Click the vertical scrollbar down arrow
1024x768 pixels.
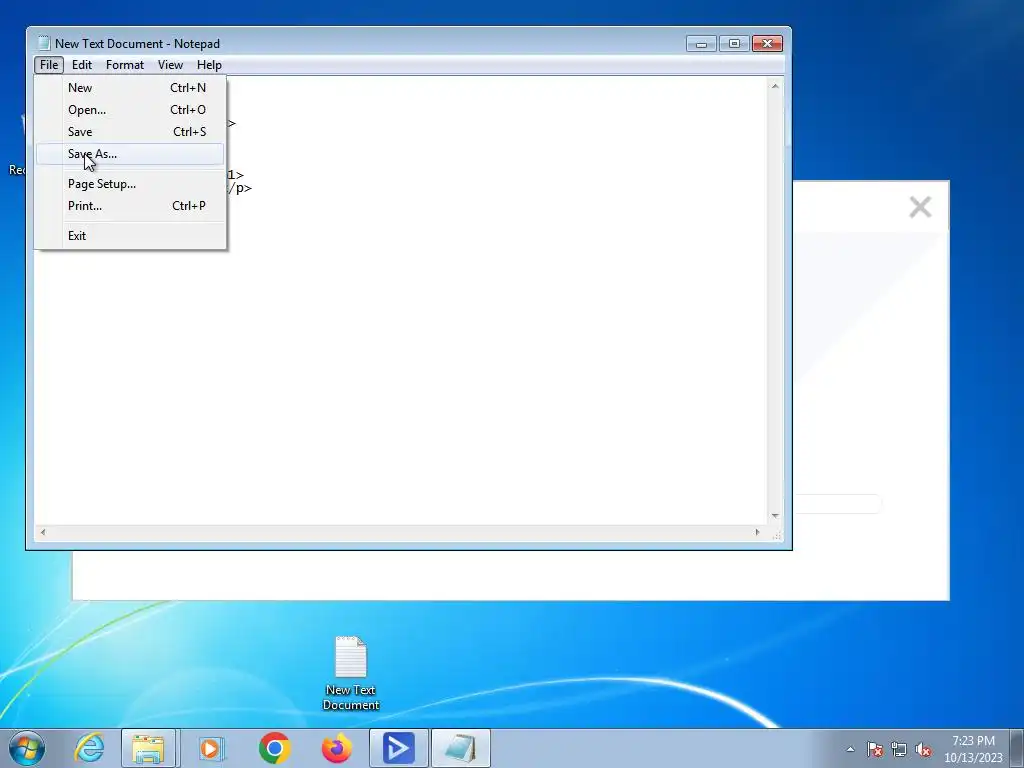coord(775,516)
